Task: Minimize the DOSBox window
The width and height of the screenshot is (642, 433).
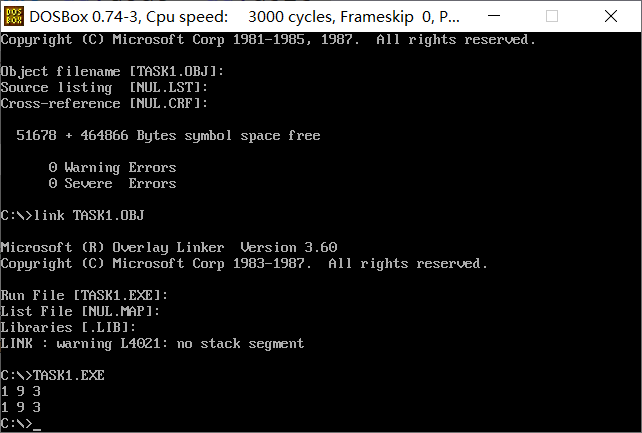Action: tap(494, 16)
